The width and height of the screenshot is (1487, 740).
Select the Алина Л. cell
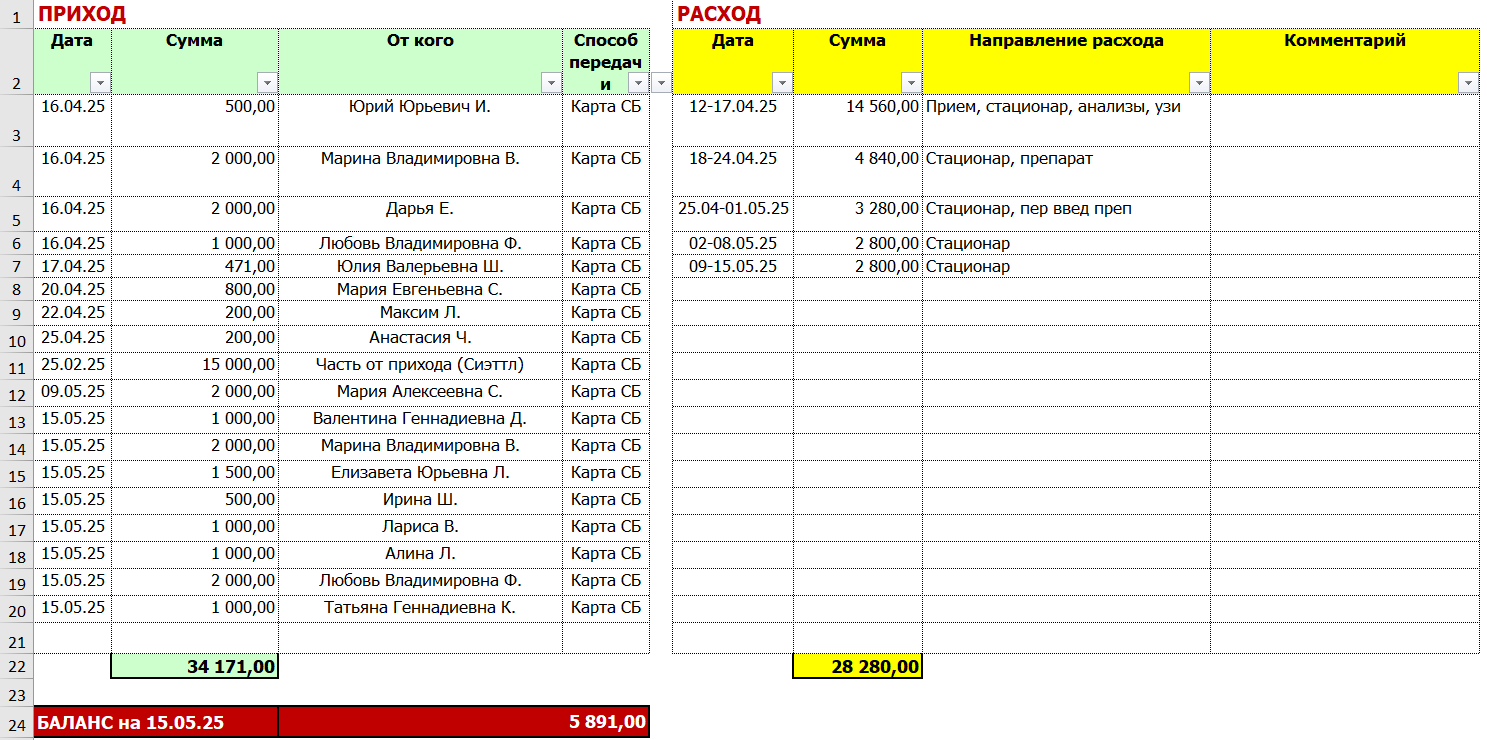421,554
